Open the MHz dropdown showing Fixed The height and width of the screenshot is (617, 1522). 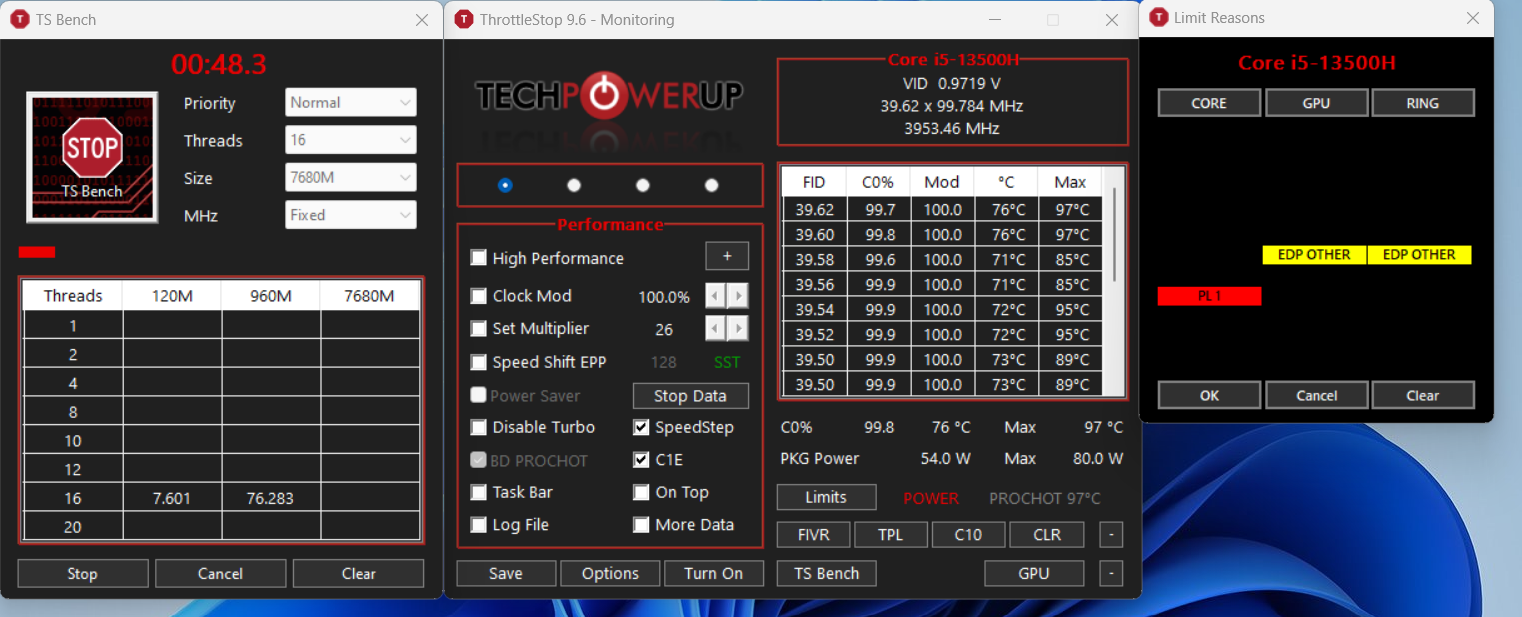pos(351,215)
